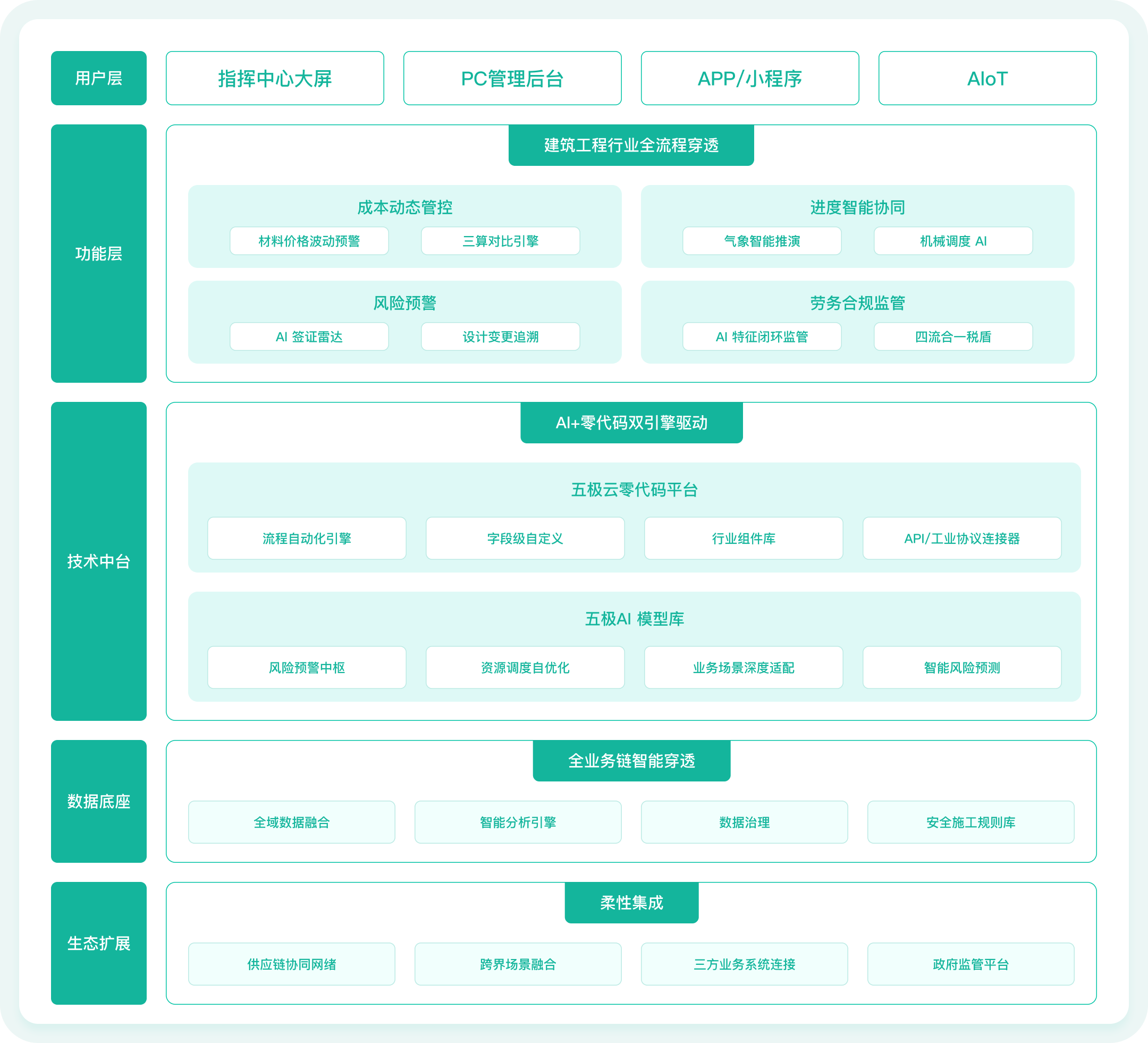Select 供应链协同网络 box
The width and height of the screenshot is (1148, 1043).
pos(292,964)
